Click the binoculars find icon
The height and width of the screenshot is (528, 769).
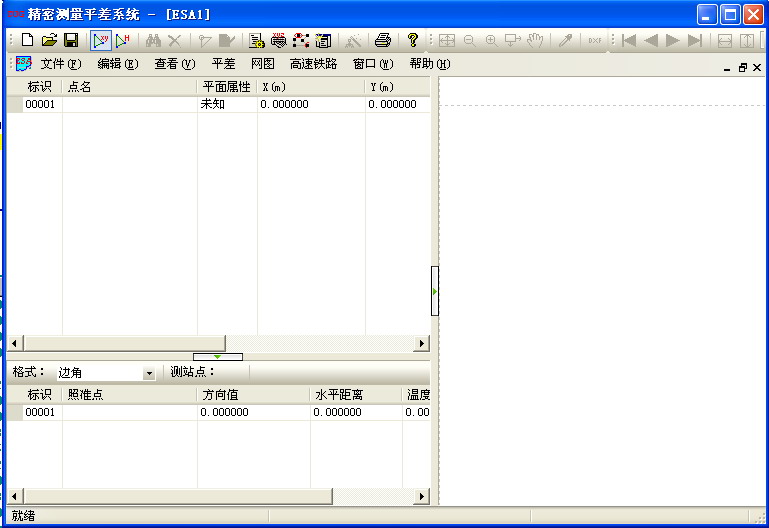pyautogui.click(x=153, y=40)
